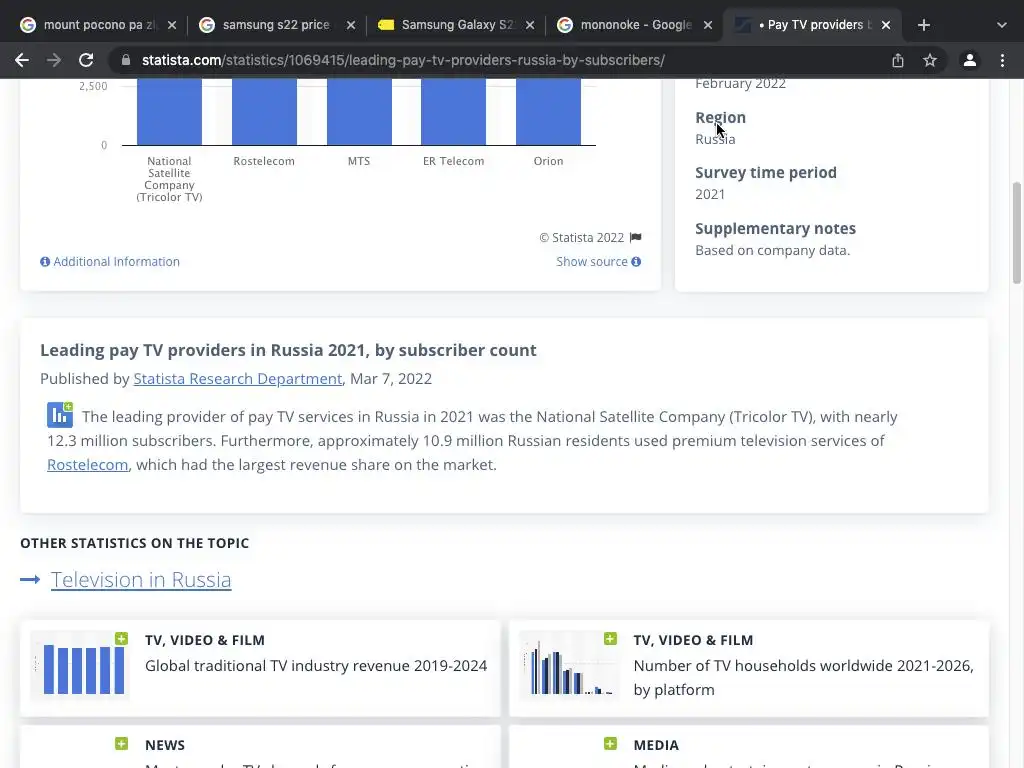Click the browser forward arrow
1024x768 pixels.
point(54,60)
